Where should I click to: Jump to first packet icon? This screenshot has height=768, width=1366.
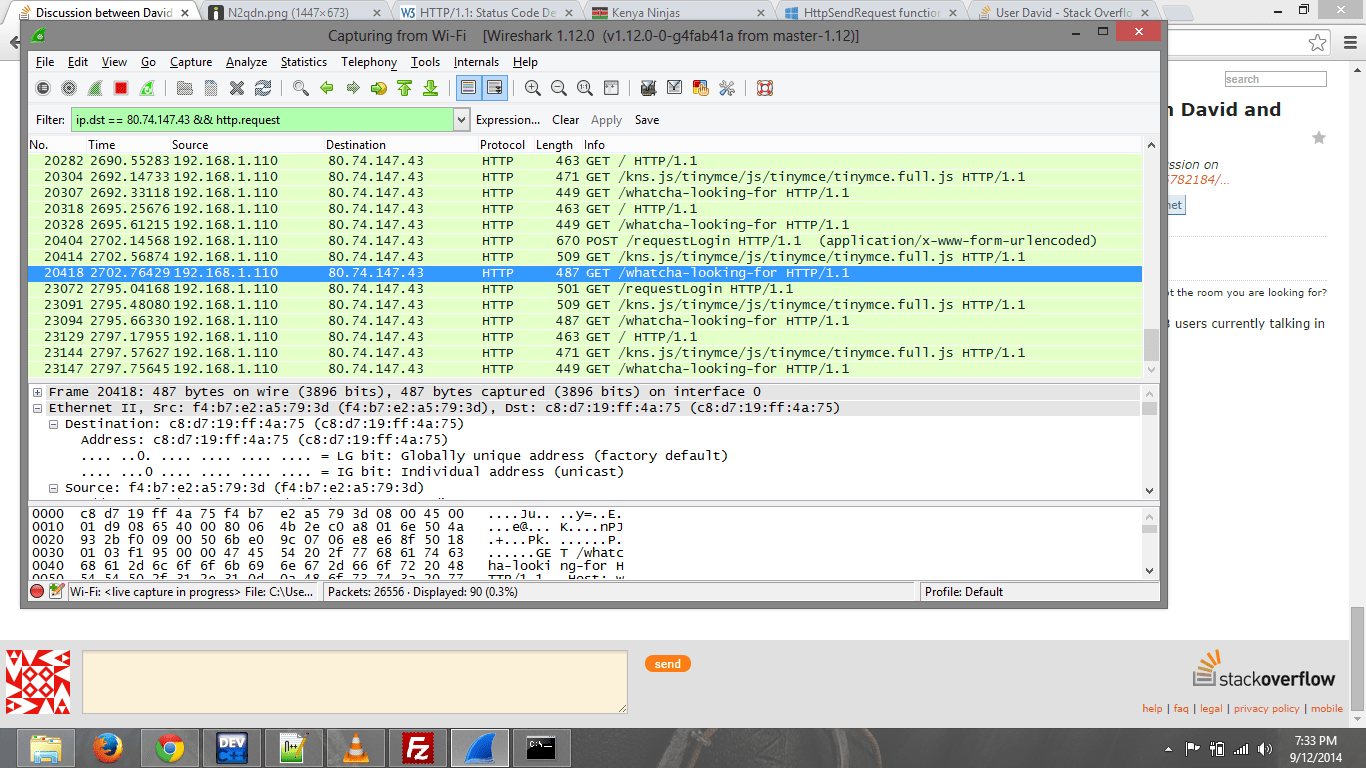click(405, 88)
